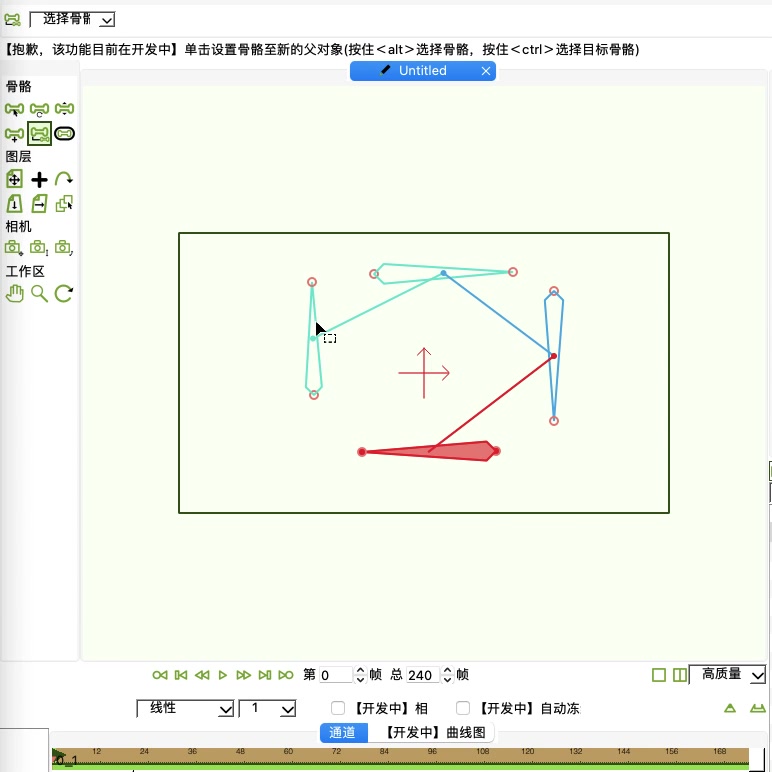Pick the layer move tool
772x772 pixels.
15,180
